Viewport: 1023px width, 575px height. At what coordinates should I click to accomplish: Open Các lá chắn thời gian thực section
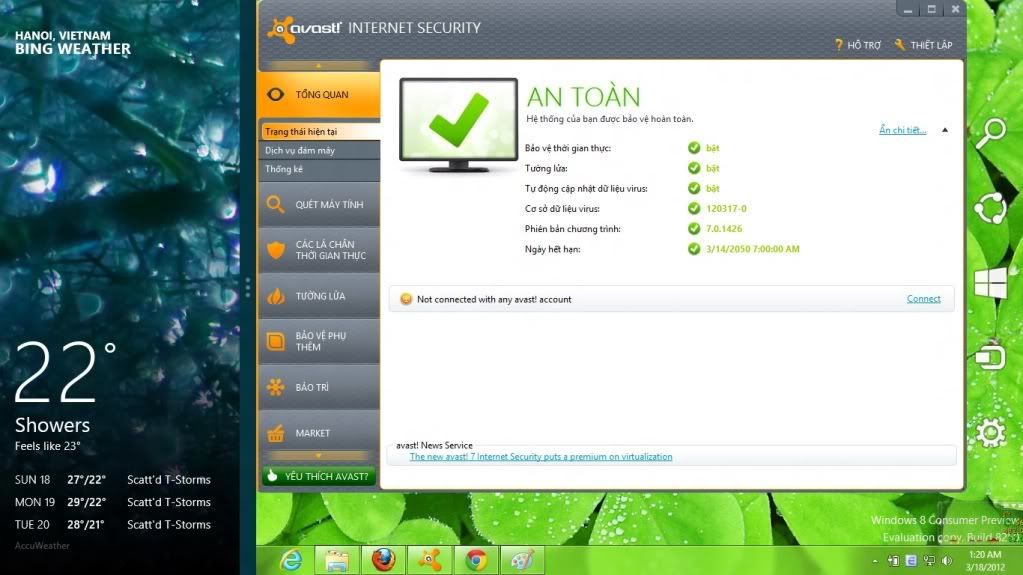319,250
